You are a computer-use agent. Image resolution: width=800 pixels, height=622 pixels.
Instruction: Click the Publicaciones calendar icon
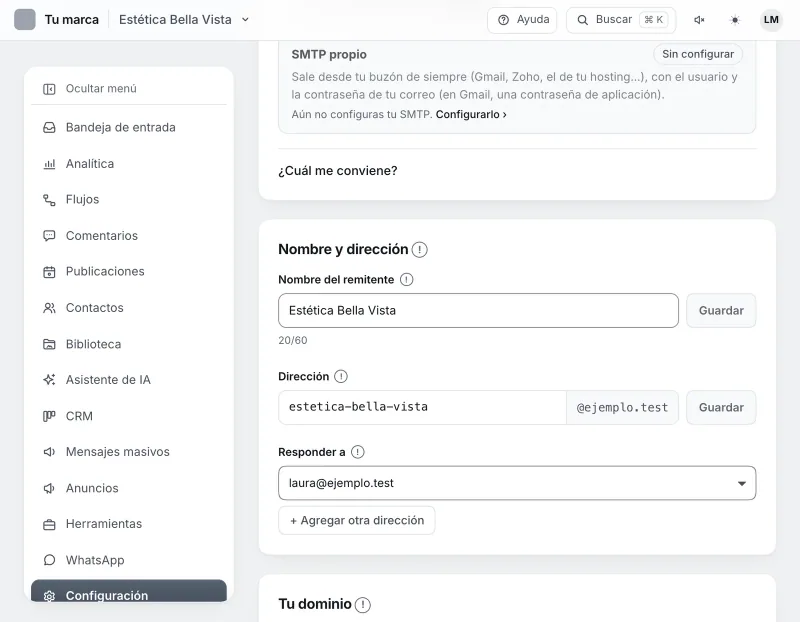click(49, 272)
